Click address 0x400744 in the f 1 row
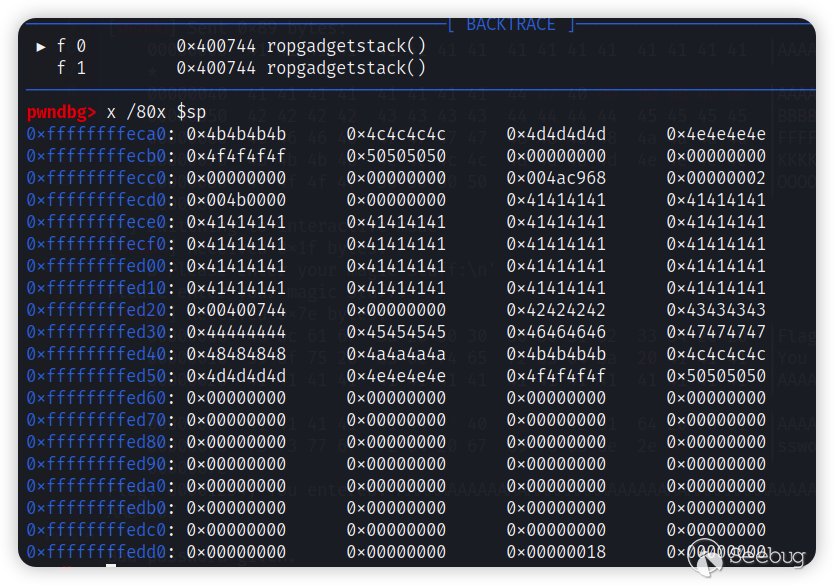Viewport: 834px width, 585px height. (216, 68)
